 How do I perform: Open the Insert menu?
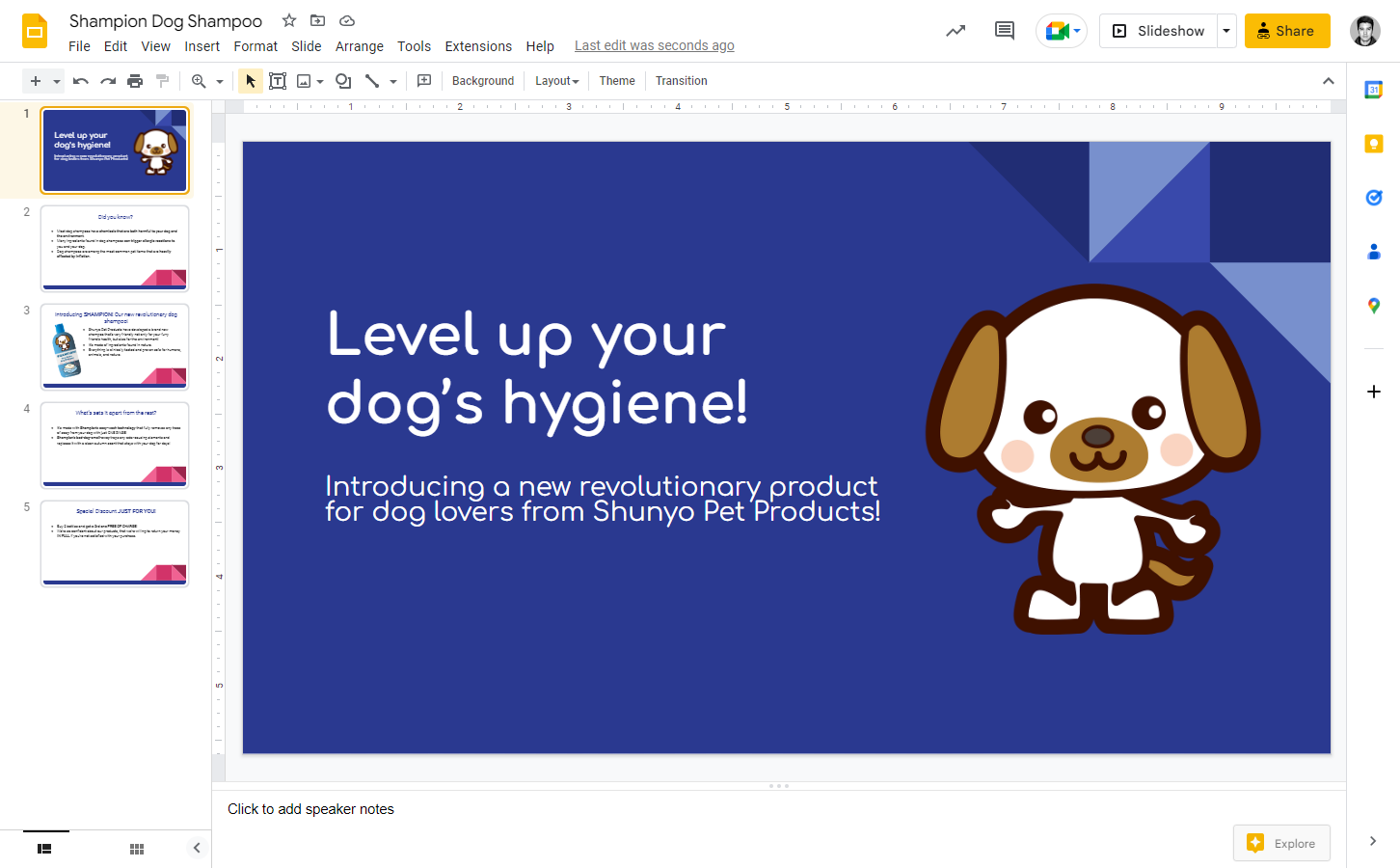click(202, 46)
